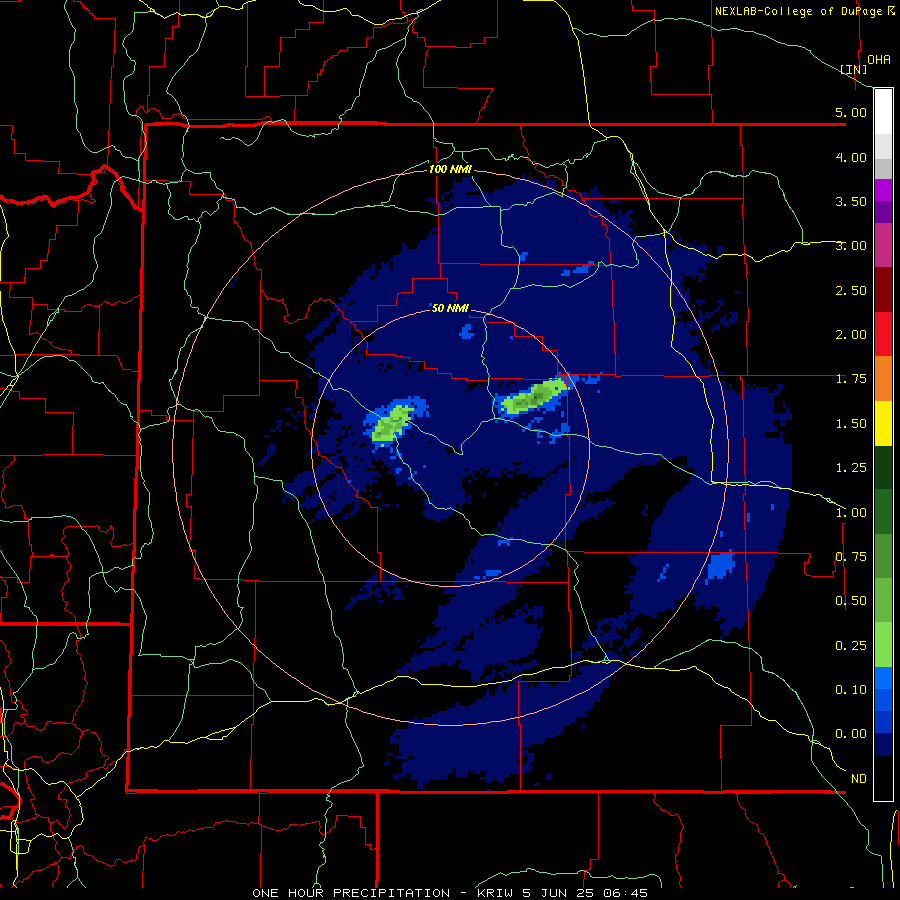Click the OHA product label

[x=879, y=60]
